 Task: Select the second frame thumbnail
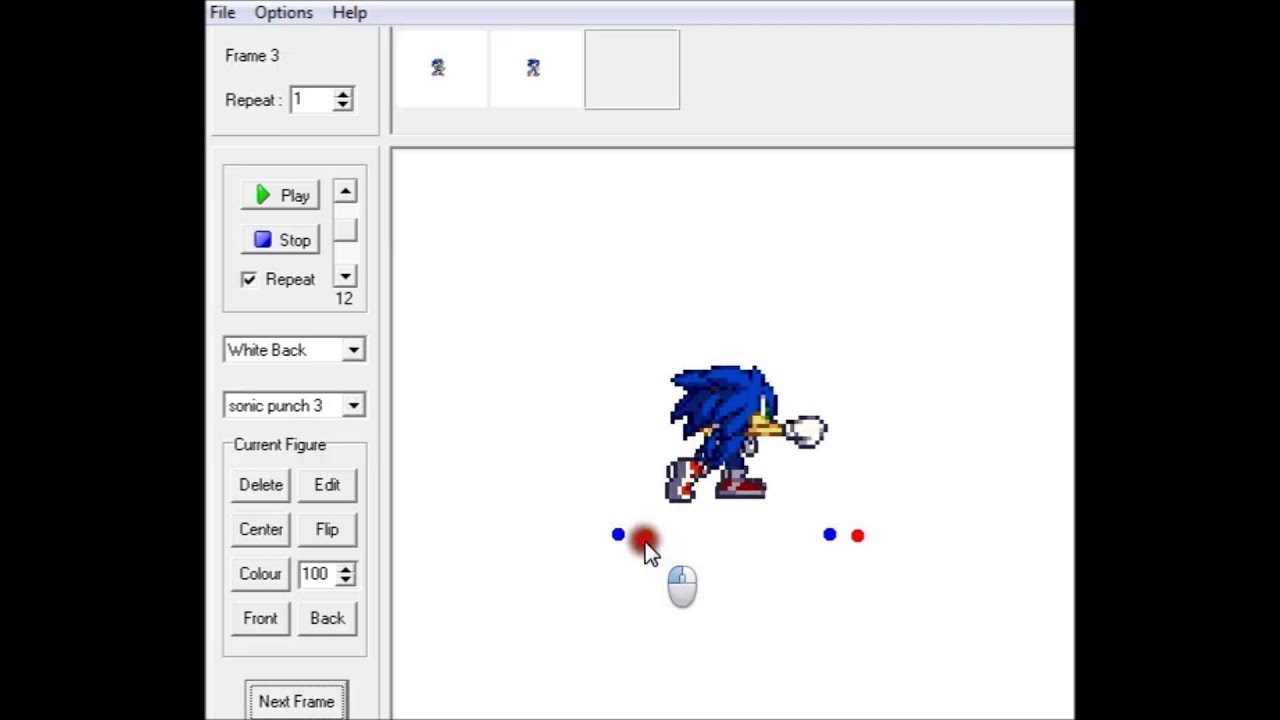click(x=535, y=69)
